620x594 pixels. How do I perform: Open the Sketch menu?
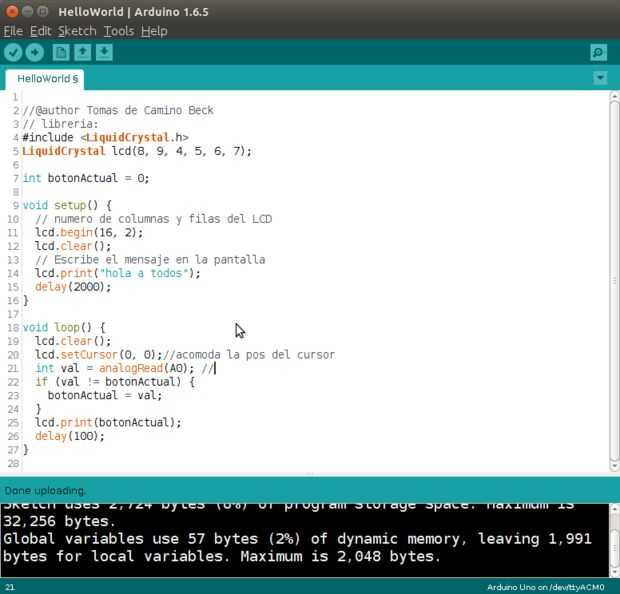tap(77, 31)
